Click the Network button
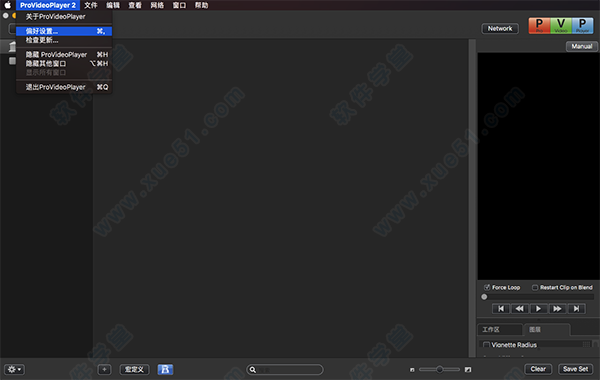The height and width of the screenshot is (380, 600). click(x=500, y=28)
